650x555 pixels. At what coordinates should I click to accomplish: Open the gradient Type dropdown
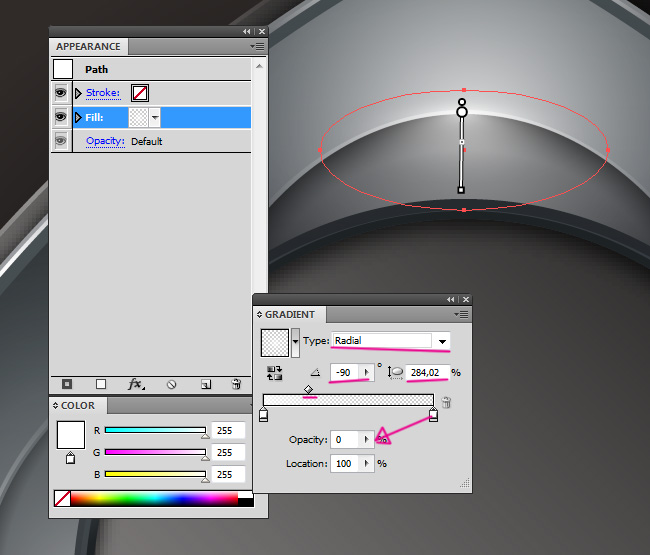click(x=441, y=341)
